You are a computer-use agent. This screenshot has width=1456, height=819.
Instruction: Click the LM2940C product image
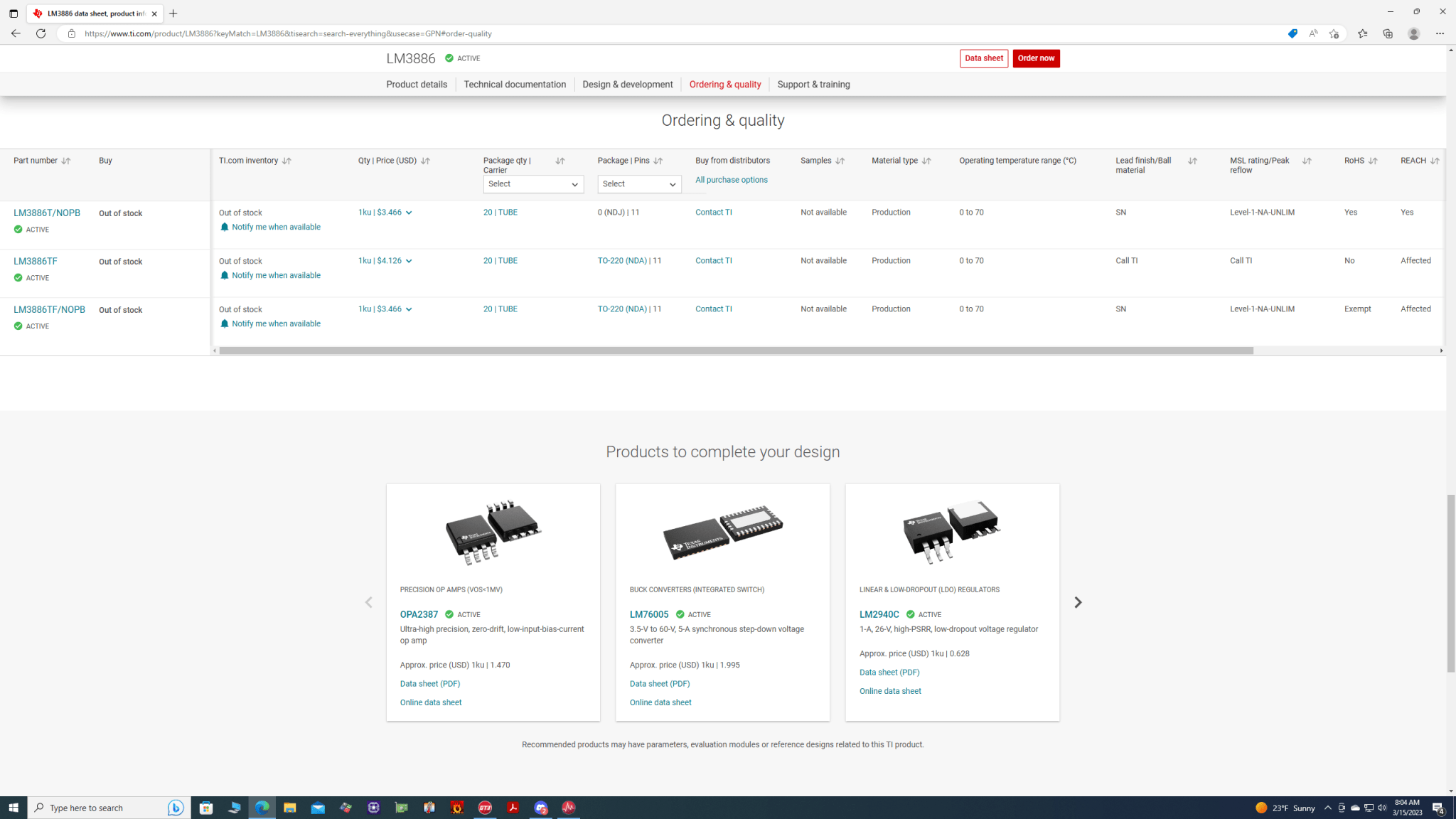coord(951,532)
